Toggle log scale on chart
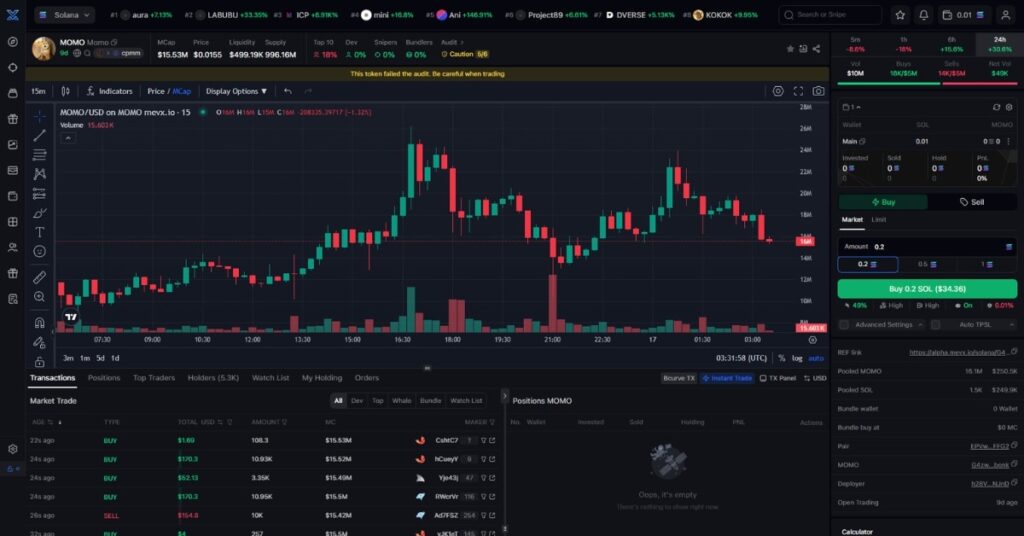Viewport: 1024px width, 536px height. (797, 358)
